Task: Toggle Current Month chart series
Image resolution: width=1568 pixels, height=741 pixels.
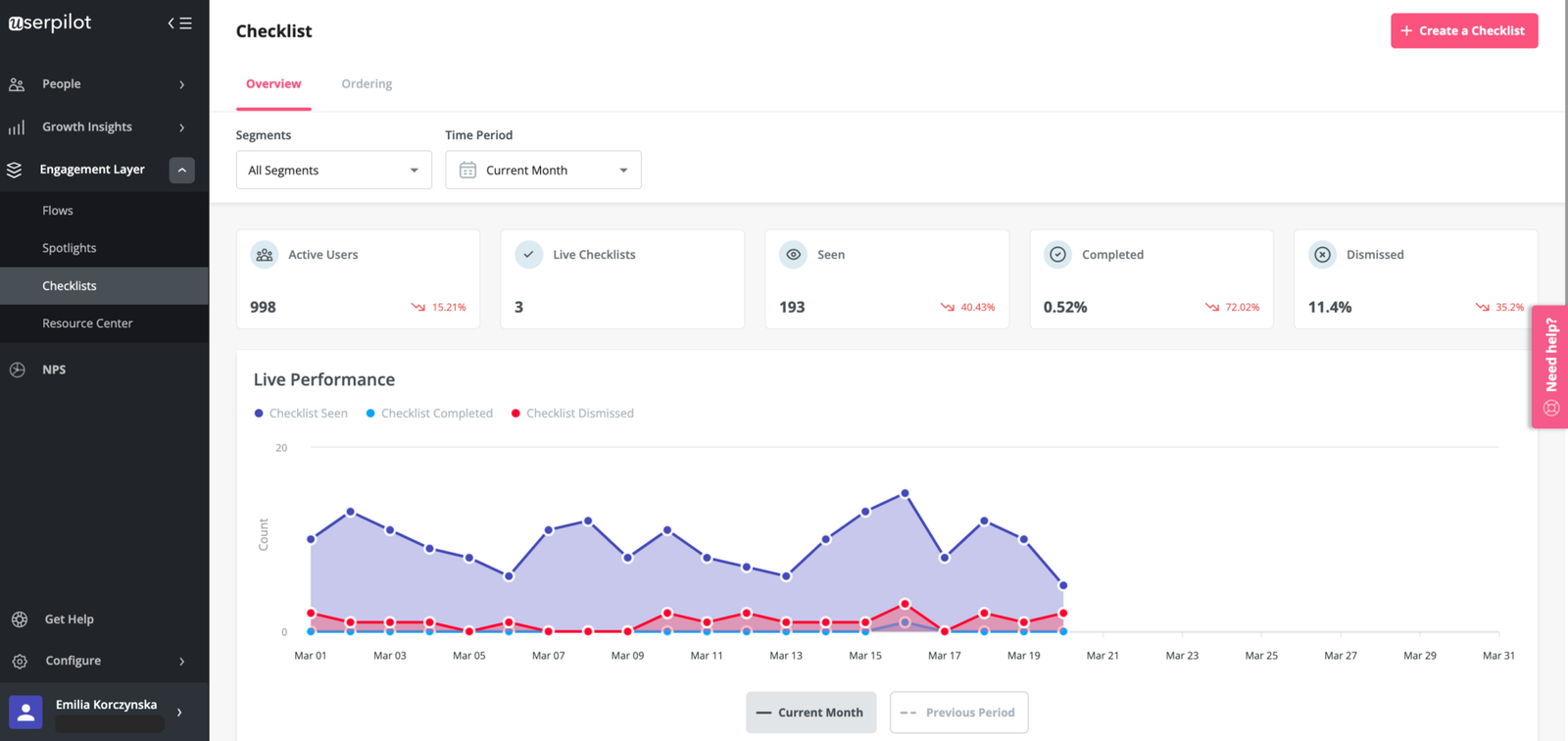Action: [810, 713]
